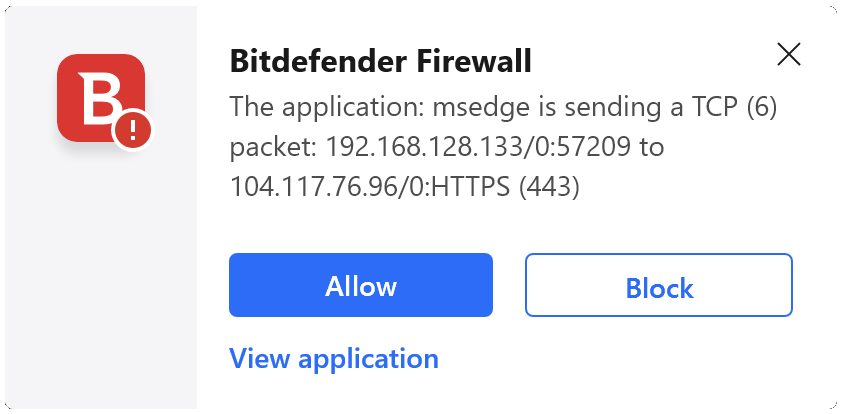
Task: Block the msedge TCP packet
Action: click(659, 287)
